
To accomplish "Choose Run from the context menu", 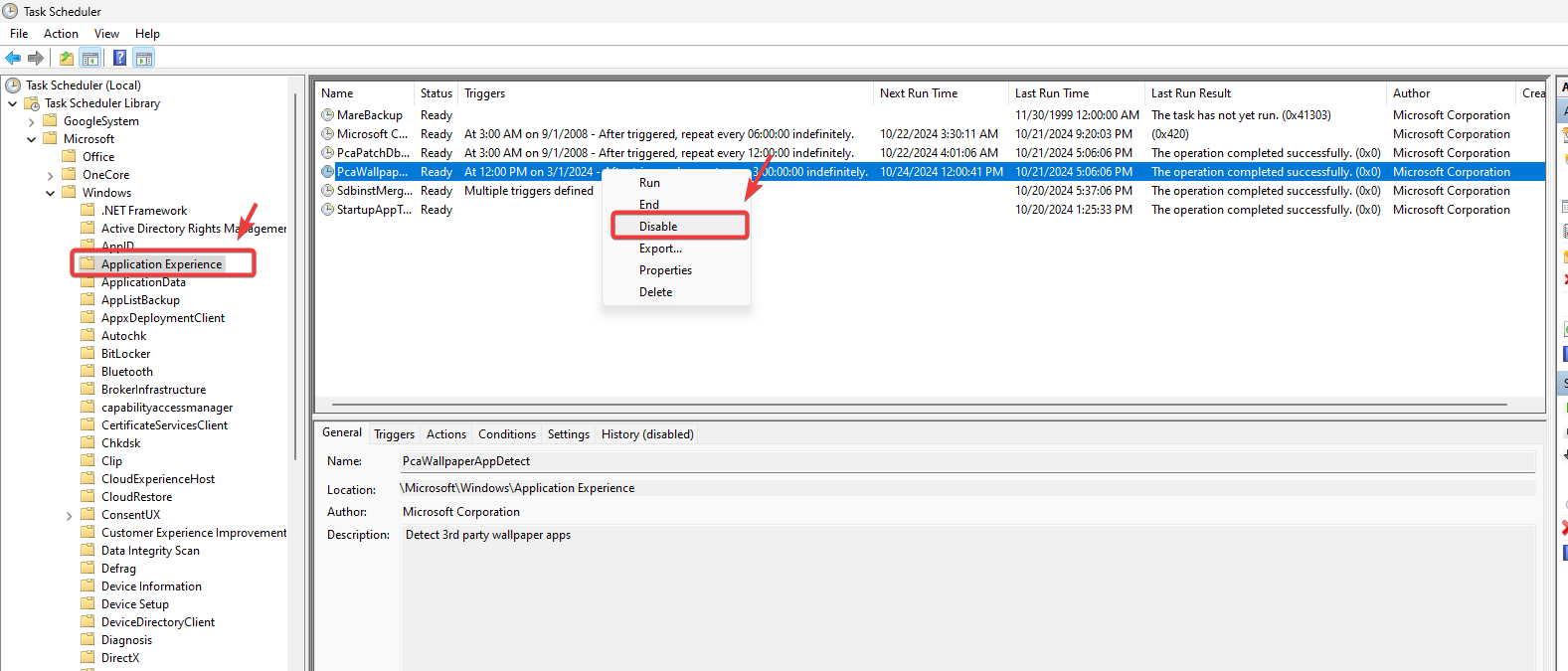I will tap(676, 183).
